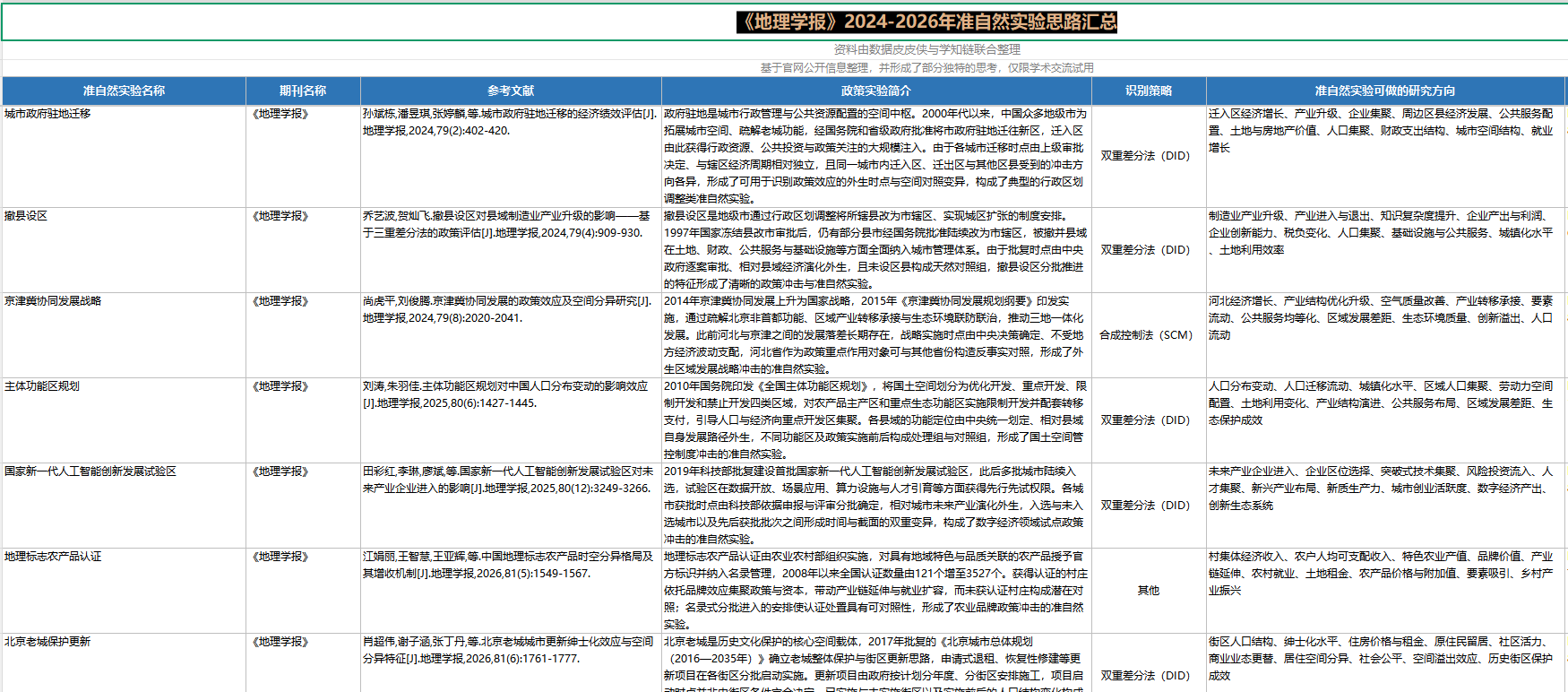Select research directions cell starting 迁入区经济增长
Viewport: 1568px width, 692px height.
(1385, 156)
